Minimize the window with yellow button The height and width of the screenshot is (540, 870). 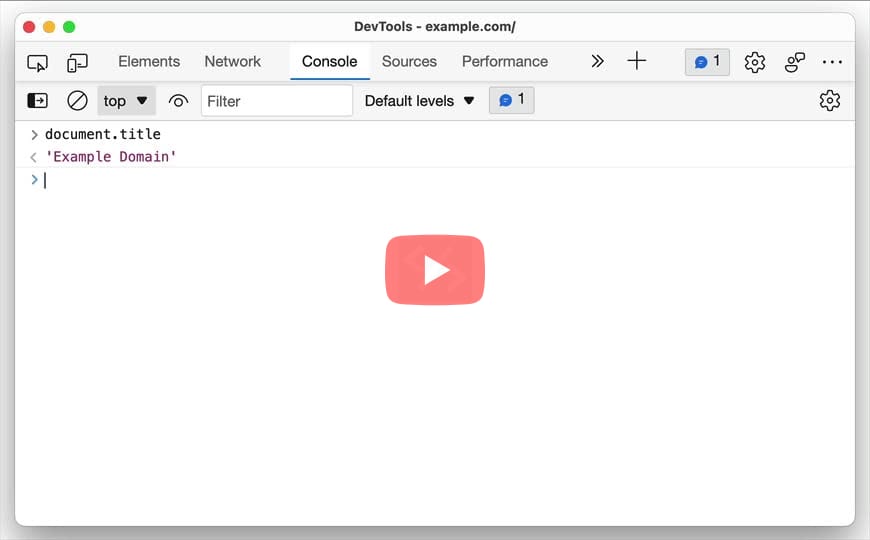click(x=49, y=27)
